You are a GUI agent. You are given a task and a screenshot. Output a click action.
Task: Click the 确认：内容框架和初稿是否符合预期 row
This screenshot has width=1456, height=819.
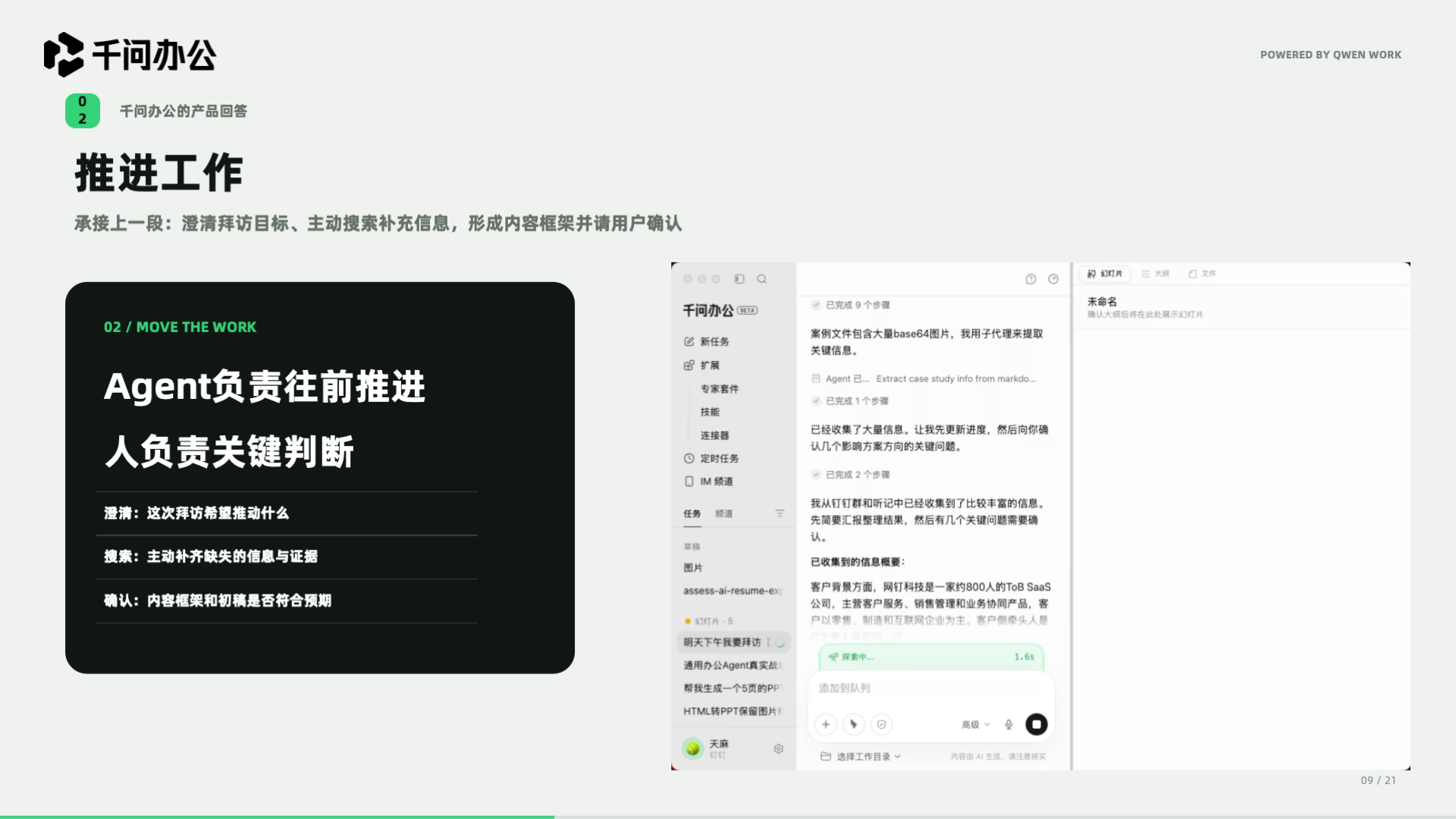(287, 601)
